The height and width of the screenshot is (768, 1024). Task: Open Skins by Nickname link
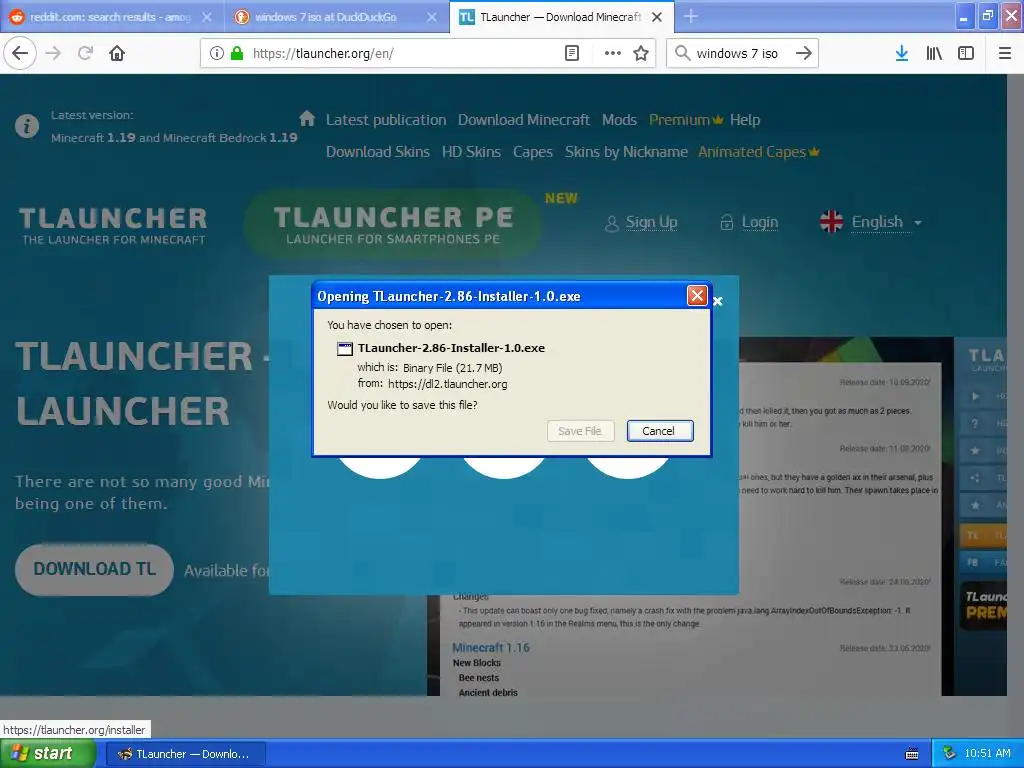626,152
